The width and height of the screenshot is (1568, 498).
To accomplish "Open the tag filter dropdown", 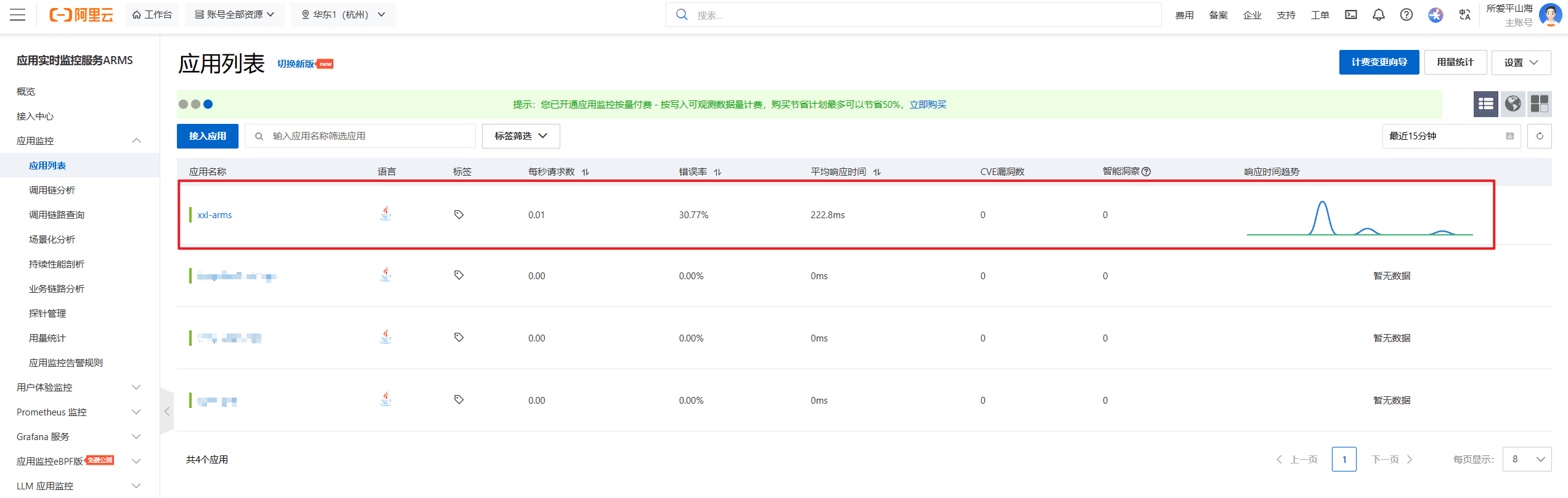I will [520, 136].
